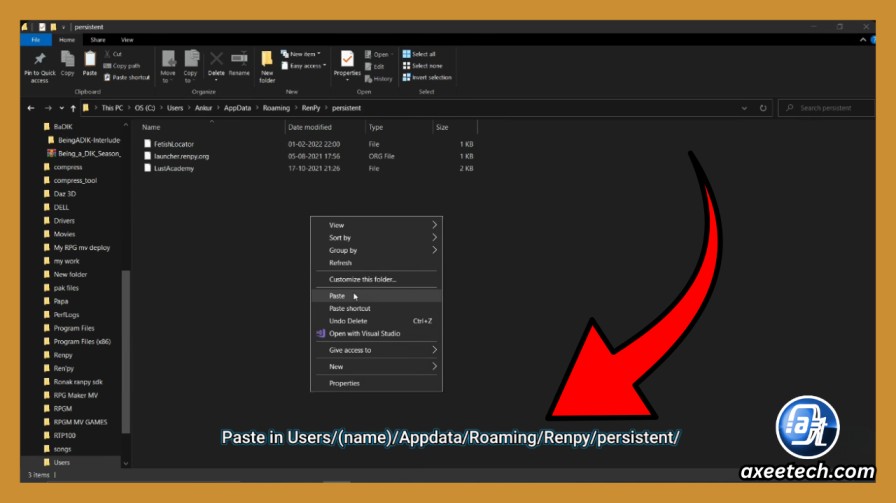Open the ribbon Open dropdown

[379, 54]
